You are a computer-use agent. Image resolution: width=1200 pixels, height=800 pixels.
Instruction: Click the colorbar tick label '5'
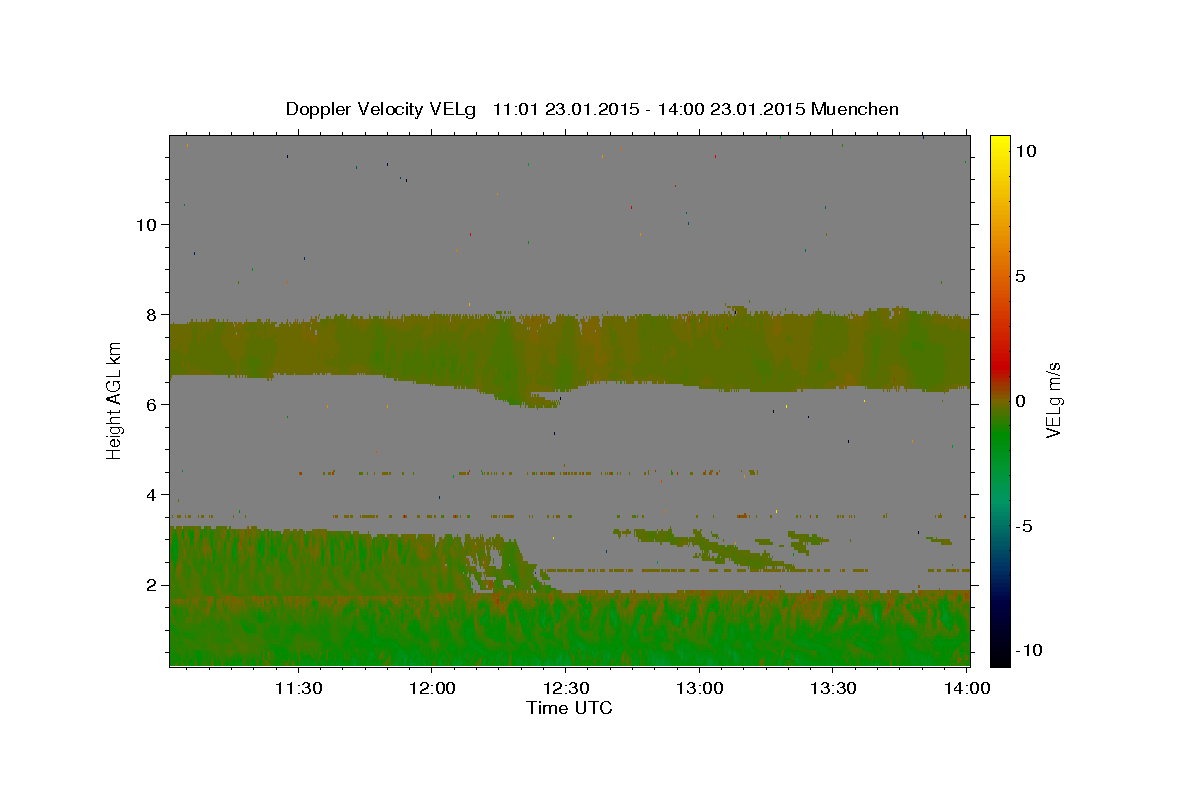point(1021,276)
